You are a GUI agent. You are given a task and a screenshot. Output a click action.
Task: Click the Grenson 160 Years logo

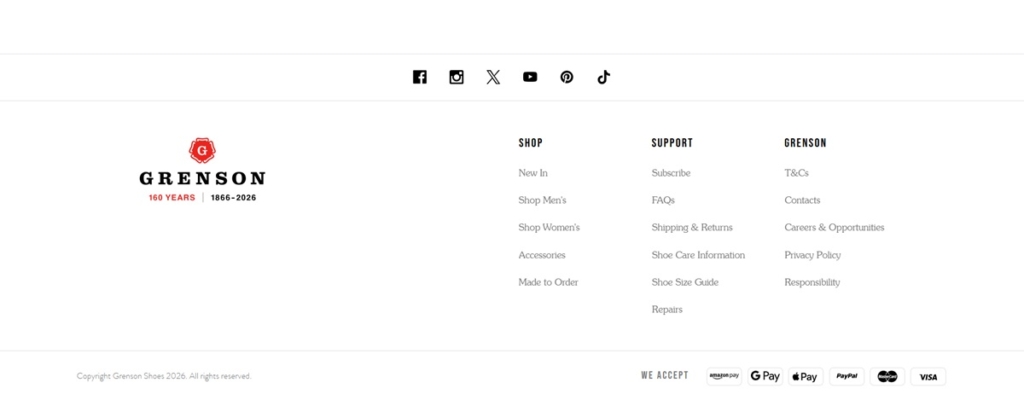[202, 169]
